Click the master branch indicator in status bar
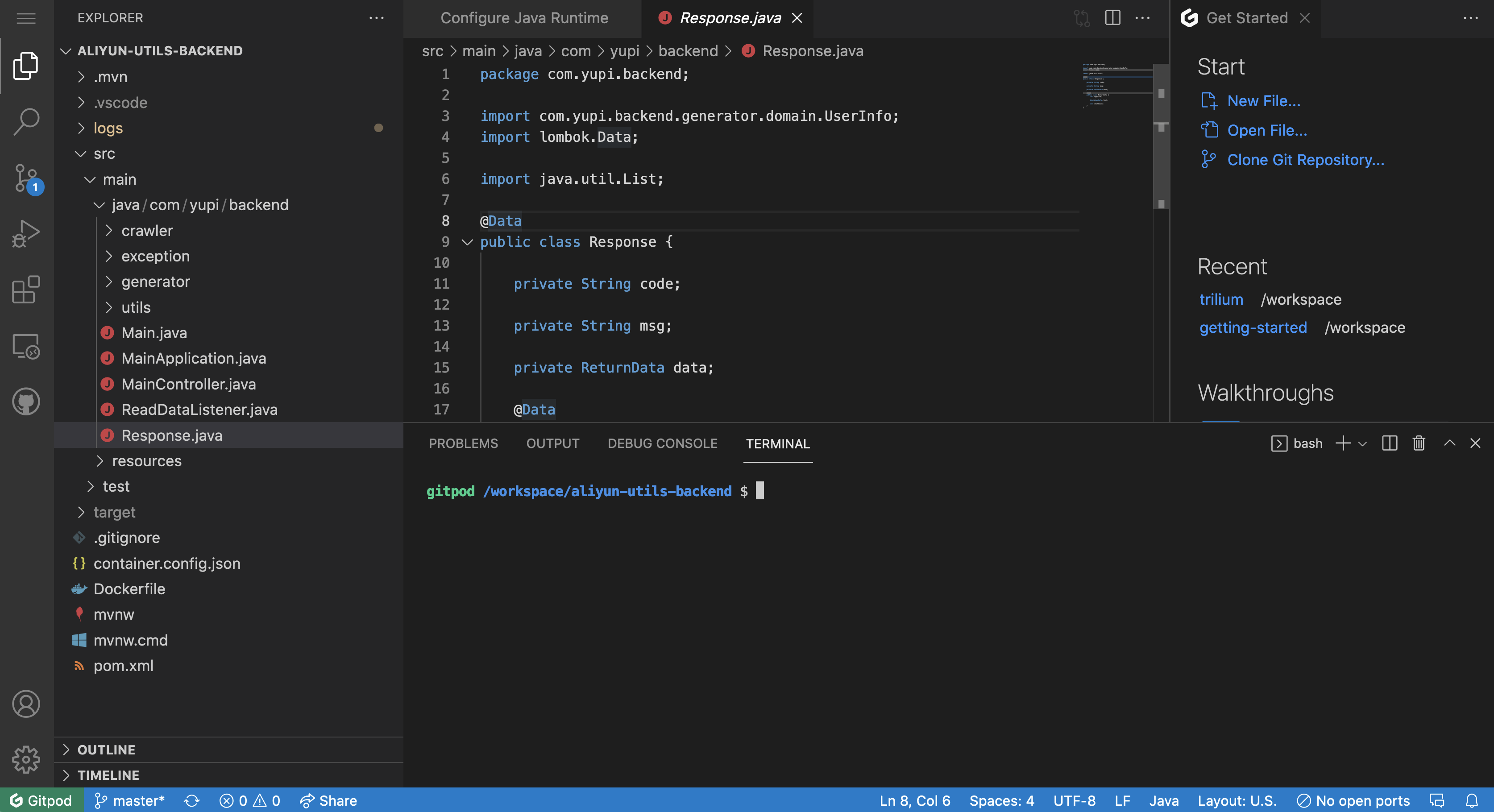The width and height of the screenshot is (1494, 812). (130, 800)
